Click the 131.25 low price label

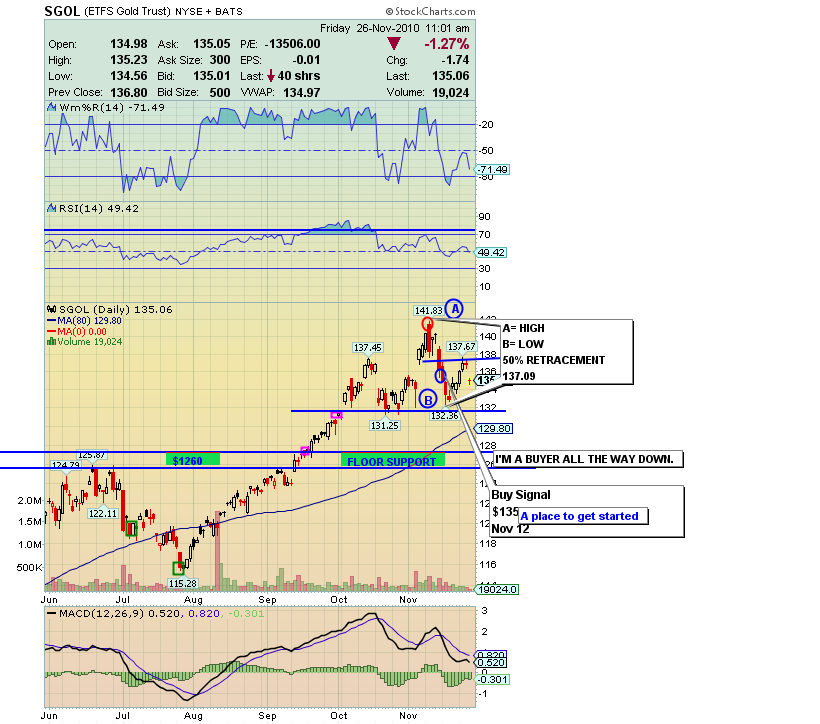tap(384, 425)
